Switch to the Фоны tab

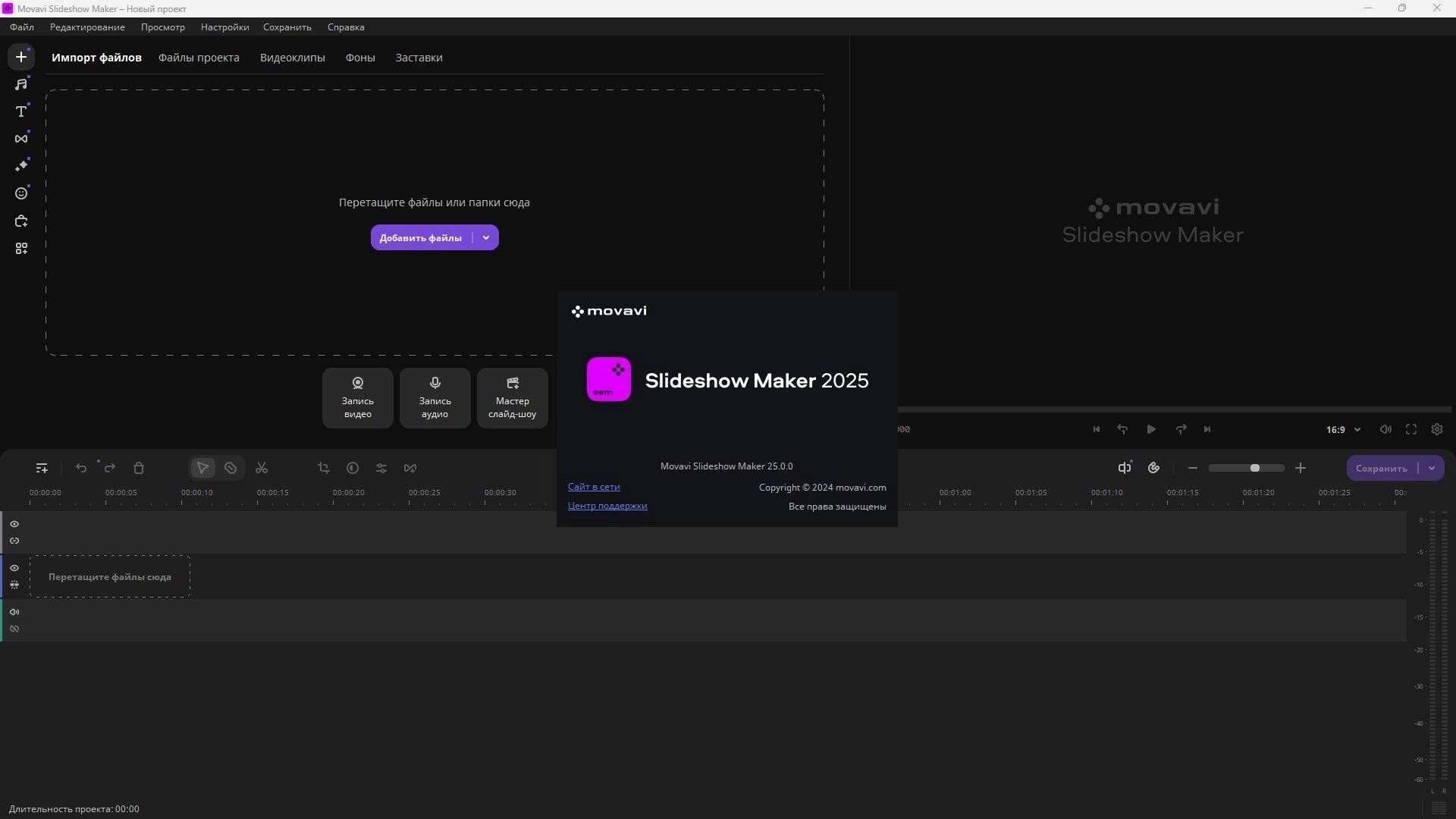(x=360, y=58)
